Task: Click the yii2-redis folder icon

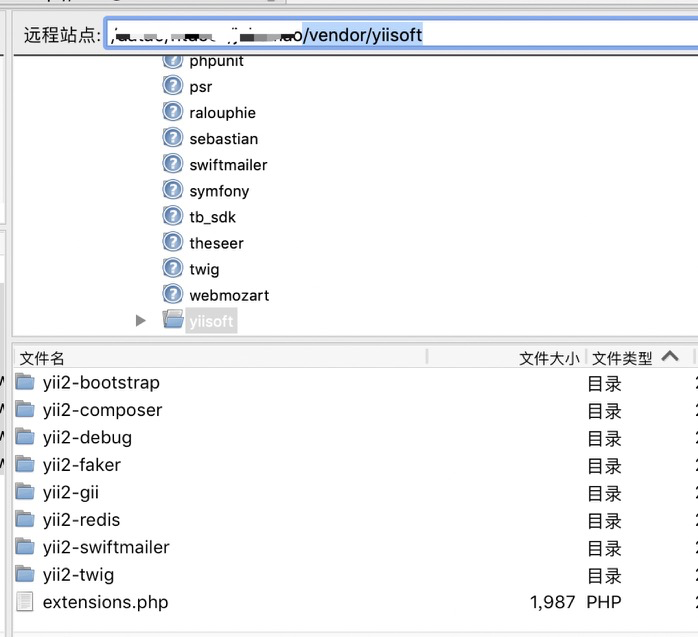Action: coord(25,519)
